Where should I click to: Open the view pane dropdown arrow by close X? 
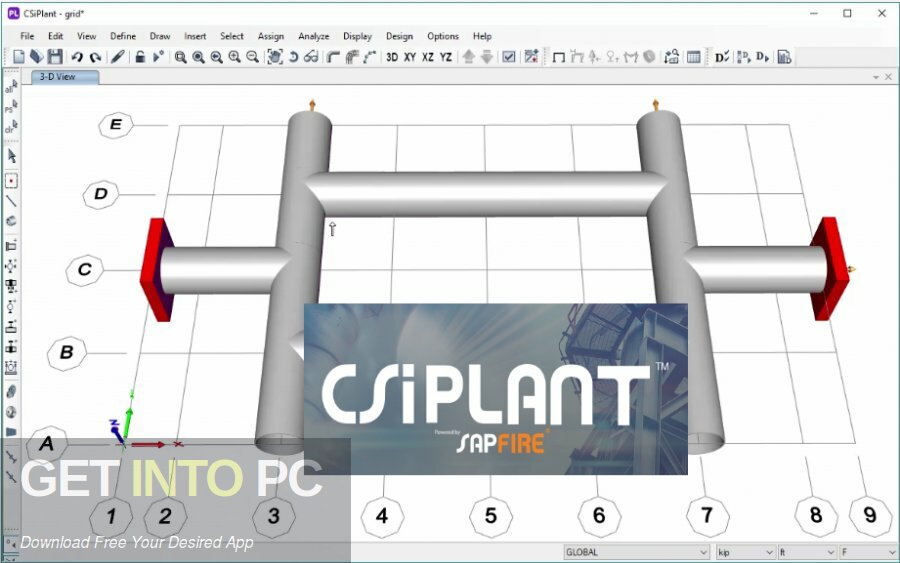tap(876, 77)
